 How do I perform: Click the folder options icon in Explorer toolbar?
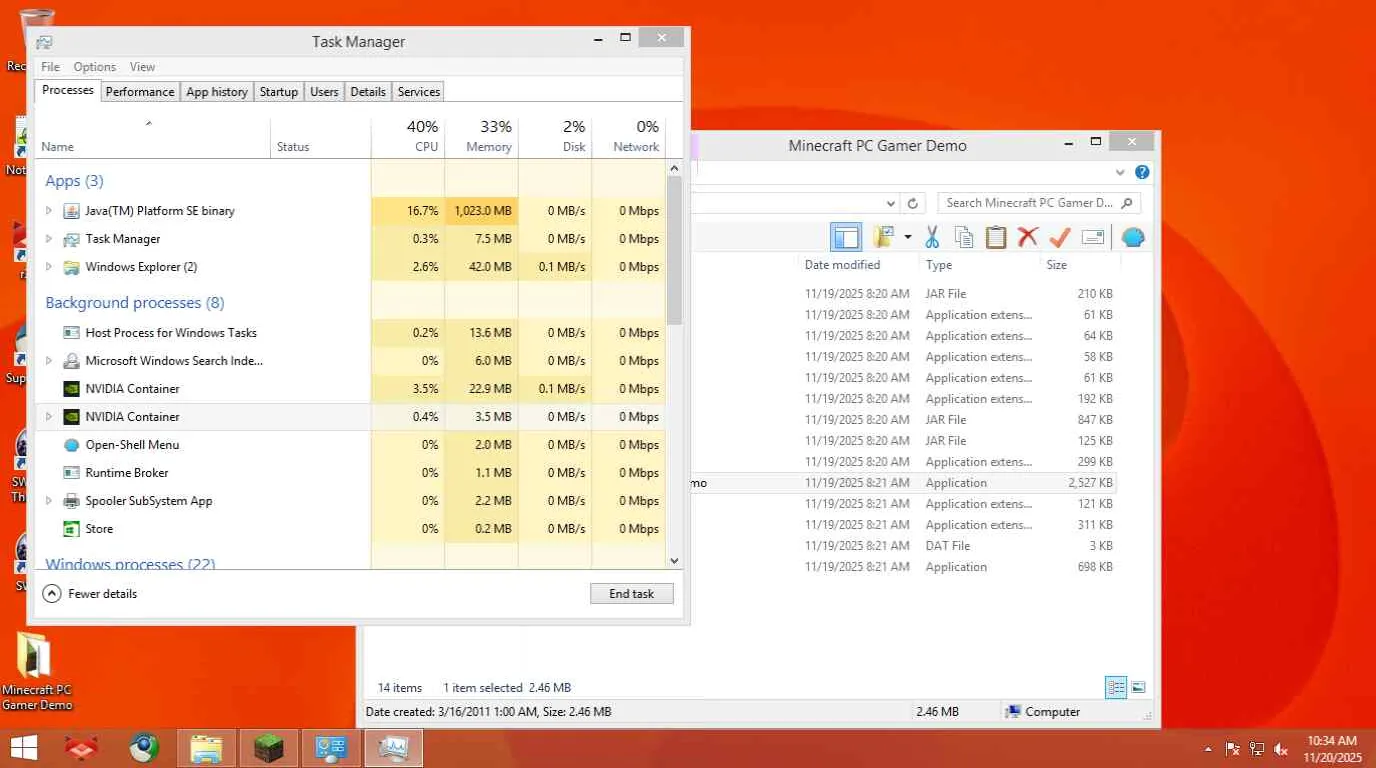(x=883, y=237)
